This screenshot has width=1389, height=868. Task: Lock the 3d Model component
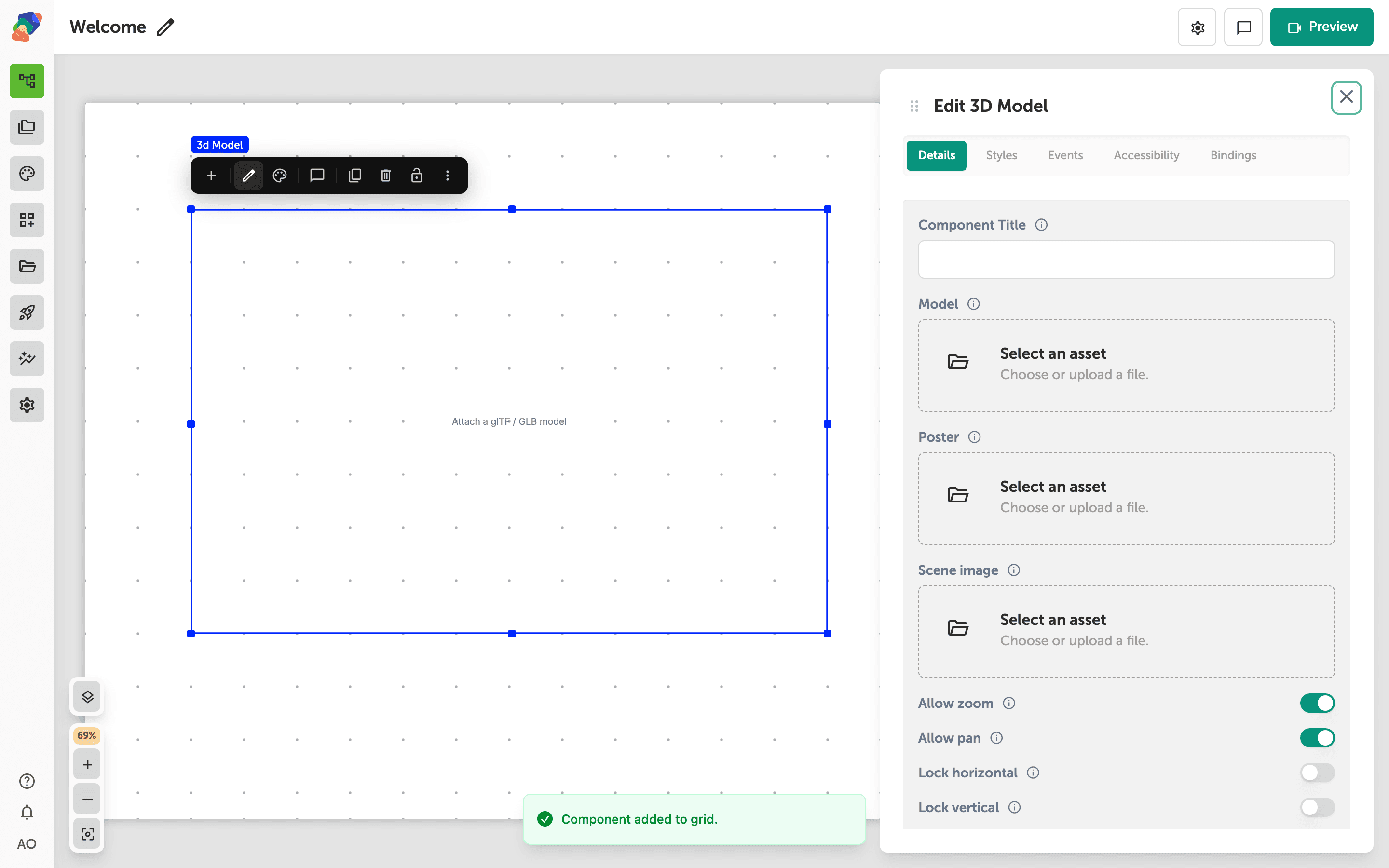point(417,176)
